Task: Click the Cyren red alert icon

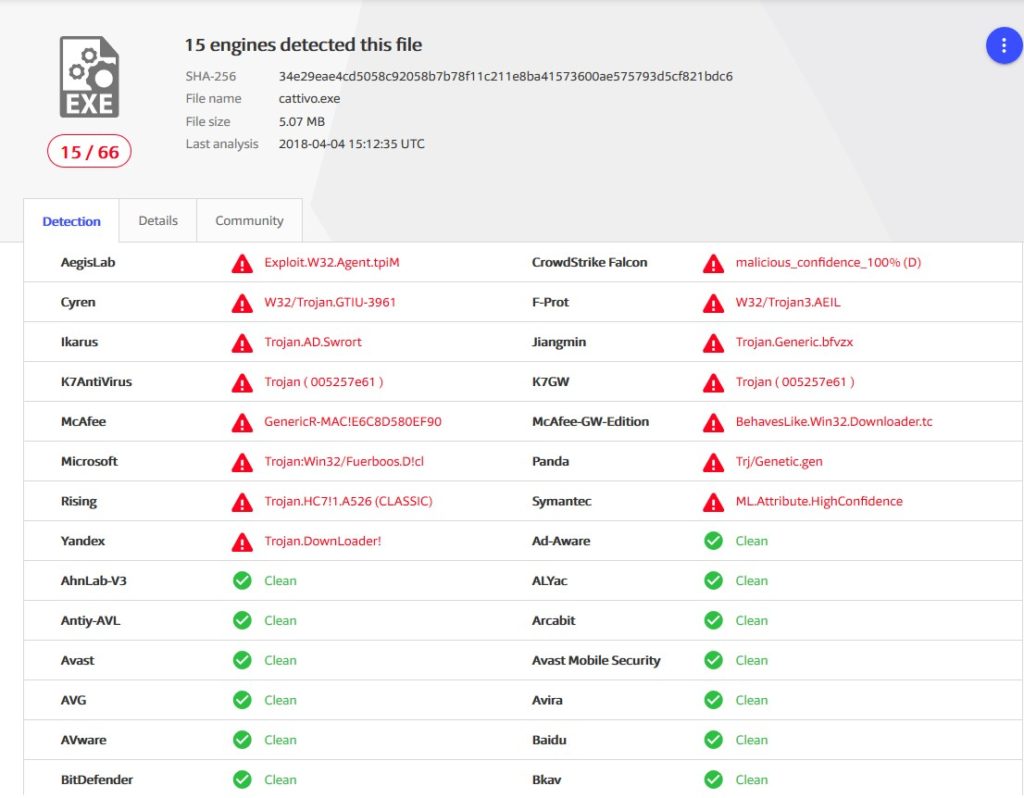Action: tap(242, 303)
